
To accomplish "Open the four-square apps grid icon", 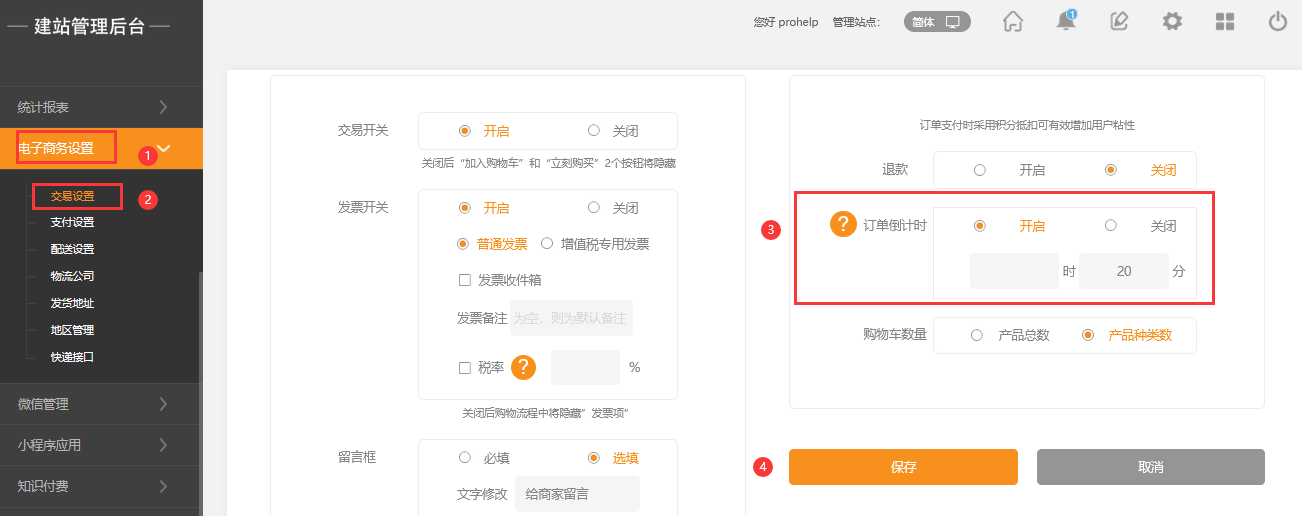I will point(1225,21).
